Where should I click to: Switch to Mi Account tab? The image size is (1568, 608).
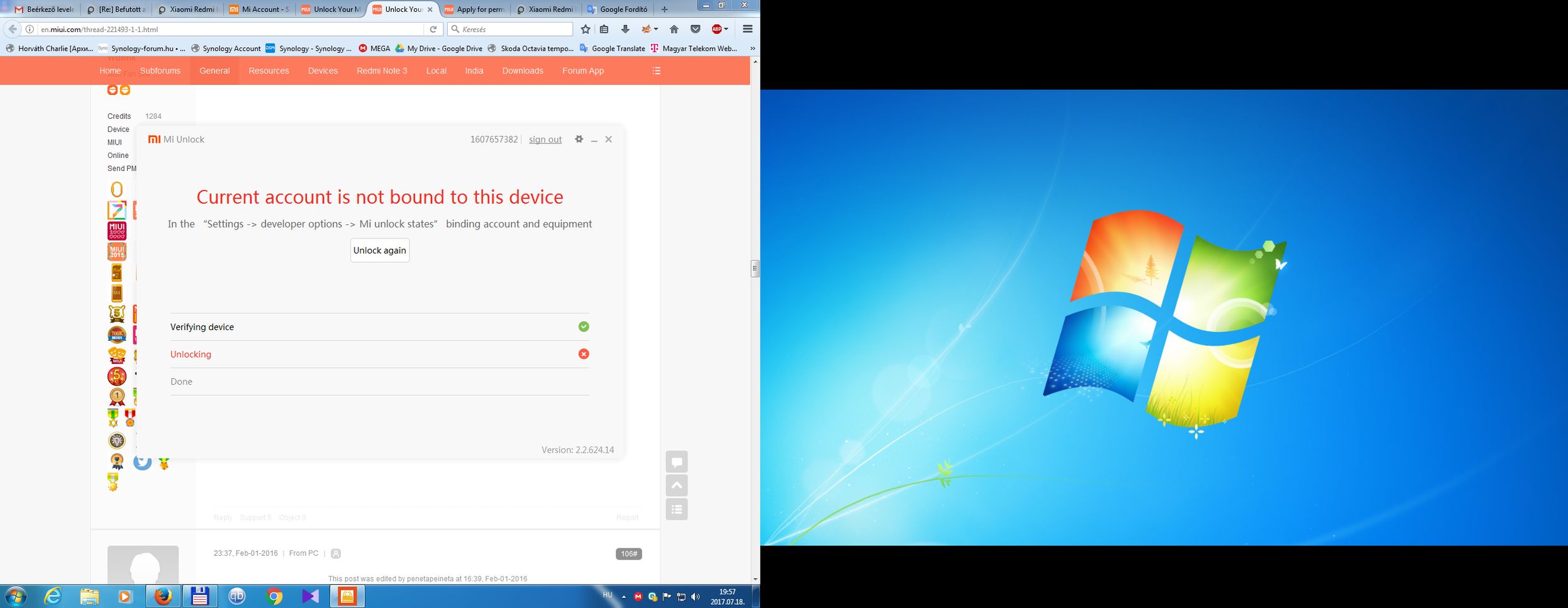pos(259,9)
